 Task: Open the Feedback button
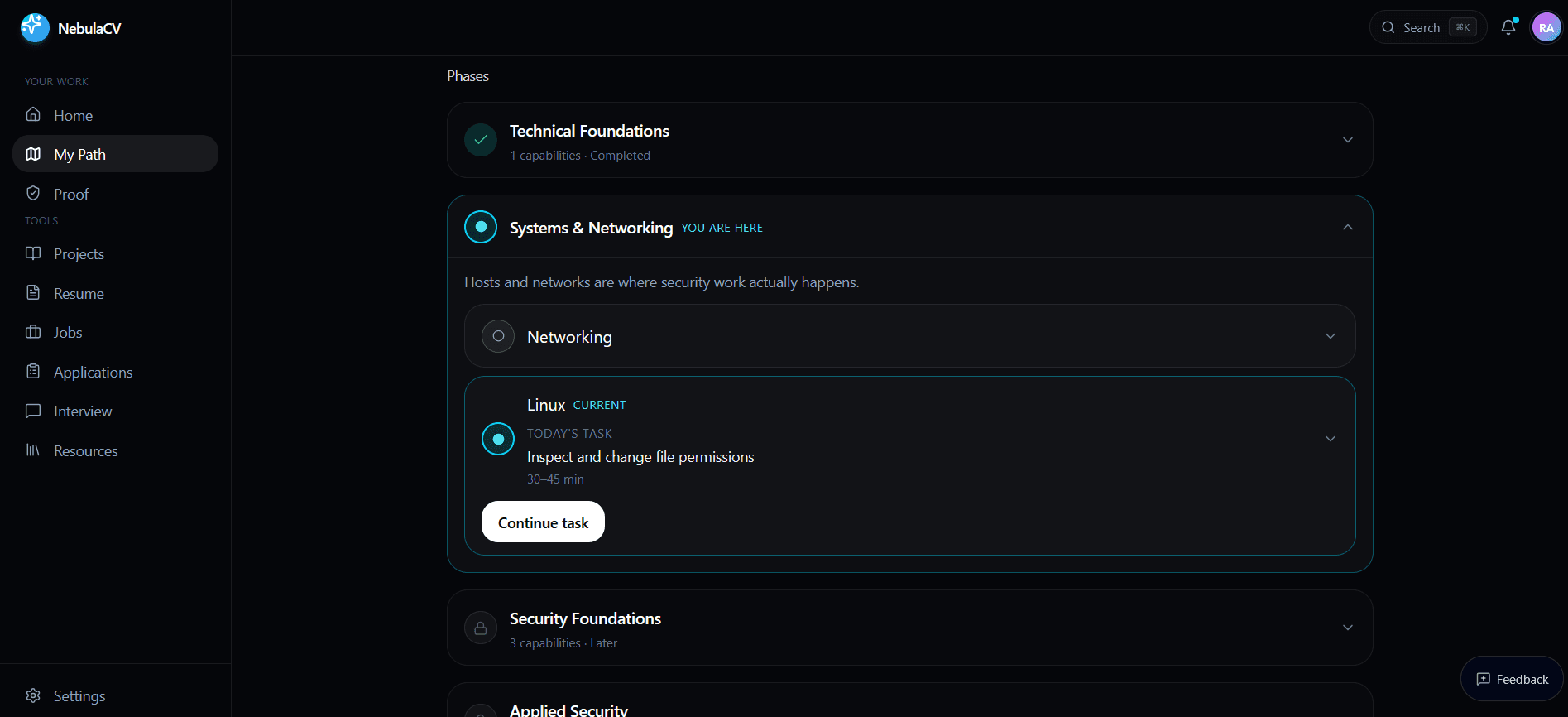[x=1512, y=679]
